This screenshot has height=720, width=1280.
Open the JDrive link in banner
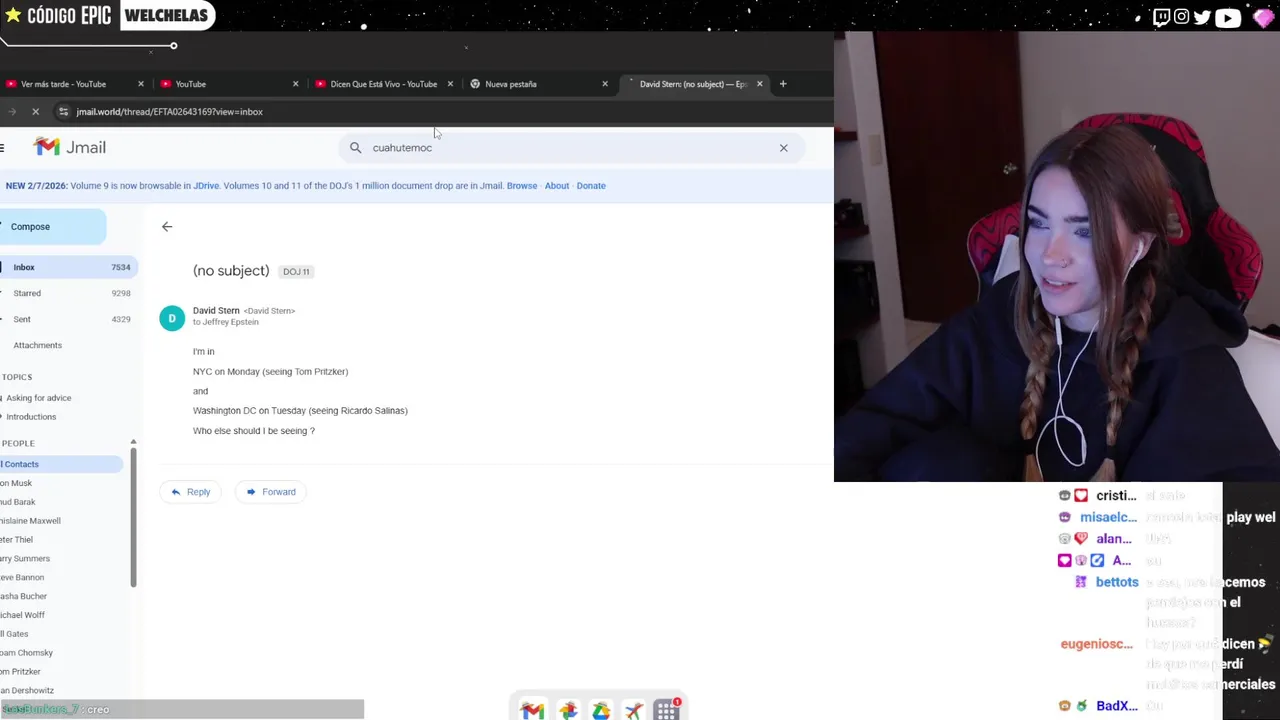coord(206,186)
